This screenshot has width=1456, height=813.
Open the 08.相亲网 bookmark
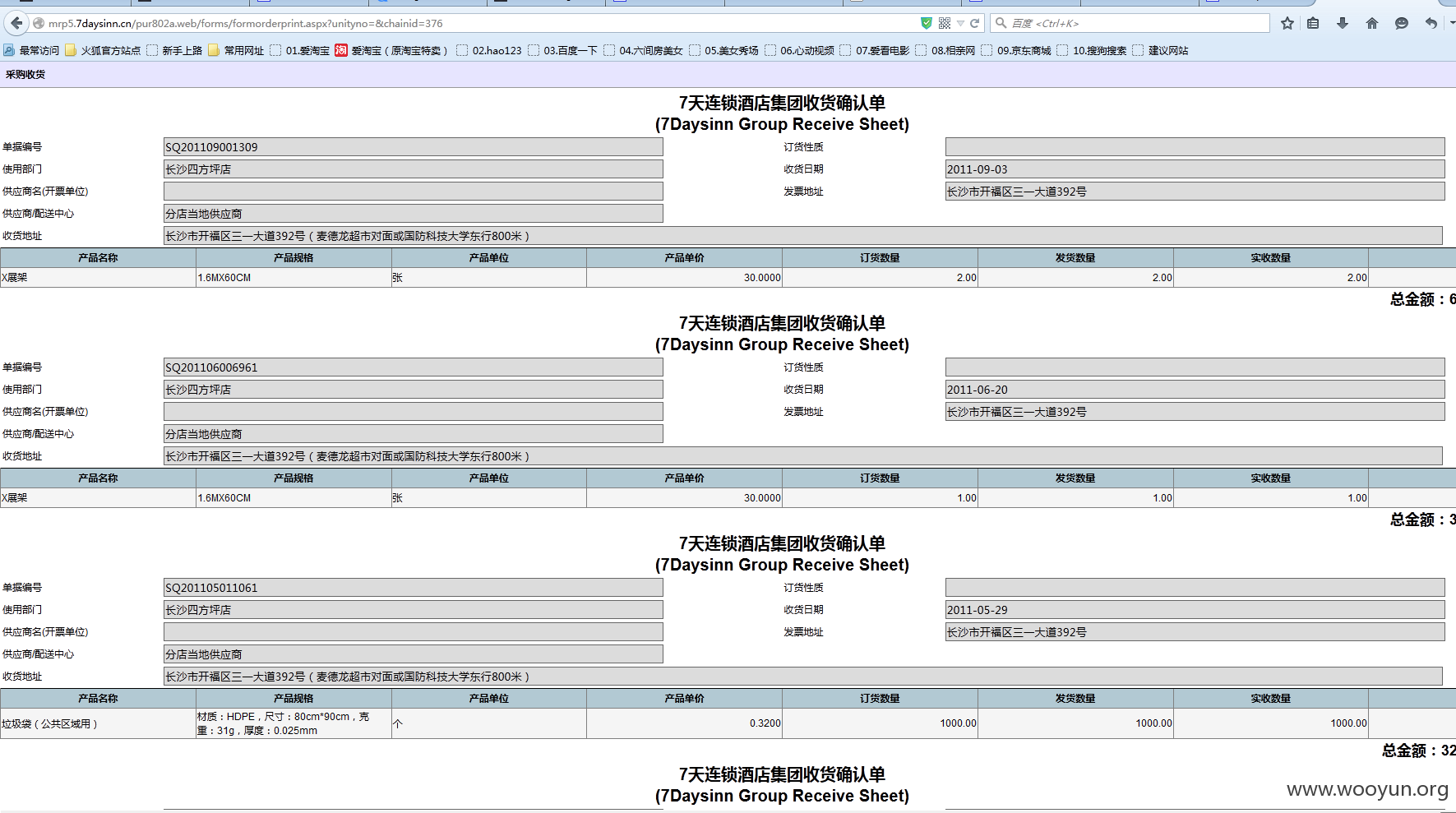(946, 51)
